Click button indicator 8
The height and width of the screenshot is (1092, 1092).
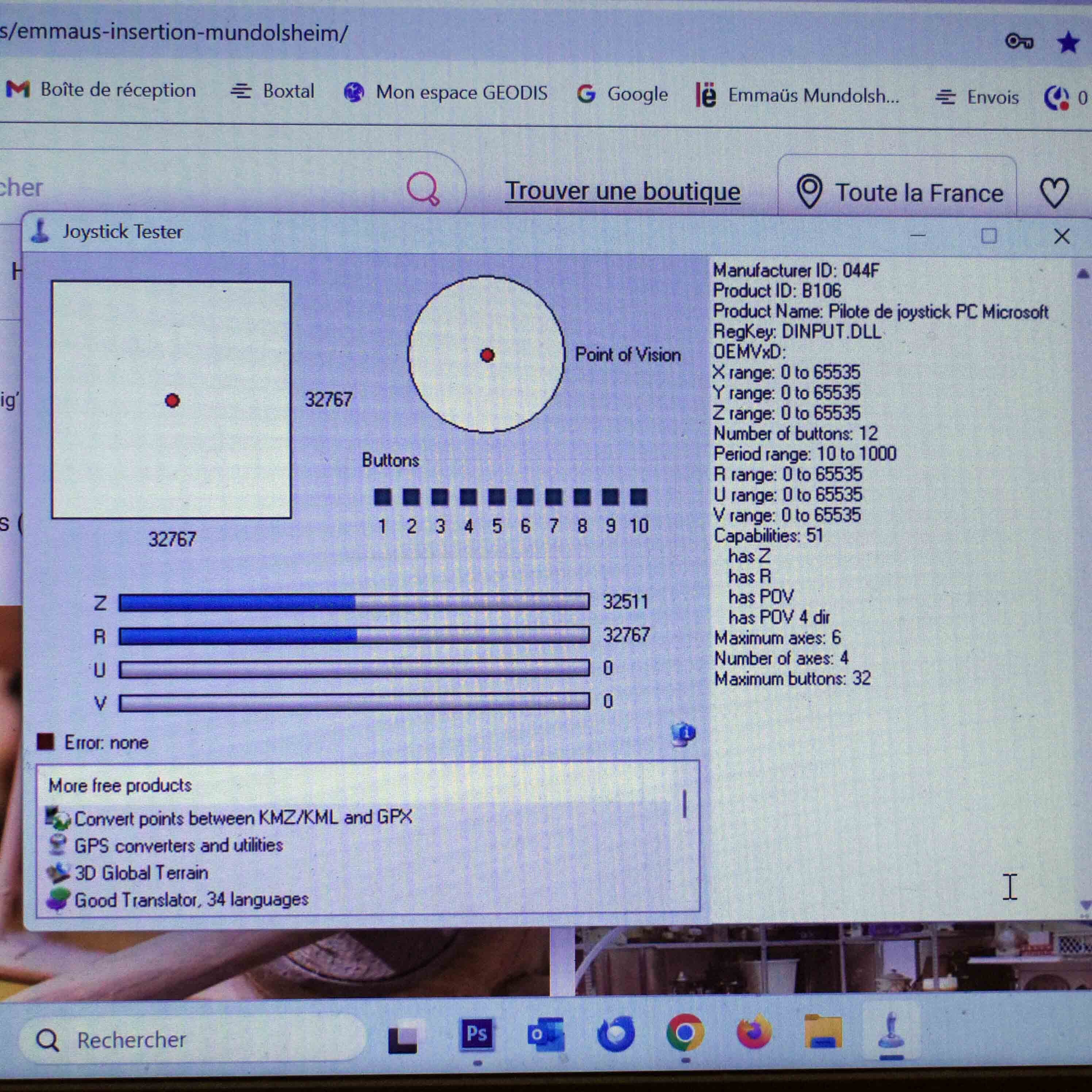(x=582, y=497)
